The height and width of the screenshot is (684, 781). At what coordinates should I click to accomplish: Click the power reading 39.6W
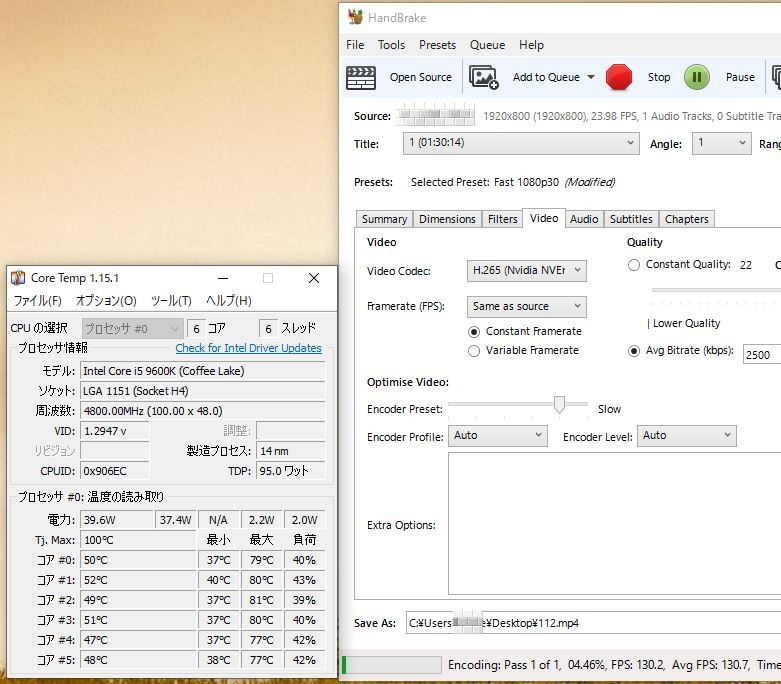[117, 520]
